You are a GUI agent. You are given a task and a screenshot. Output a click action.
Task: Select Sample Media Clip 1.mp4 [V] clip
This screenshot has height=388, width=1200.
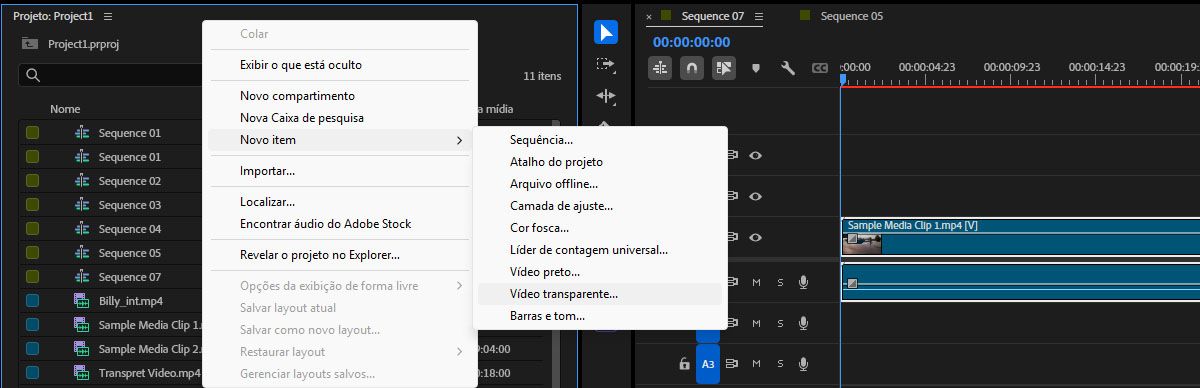1020,236
